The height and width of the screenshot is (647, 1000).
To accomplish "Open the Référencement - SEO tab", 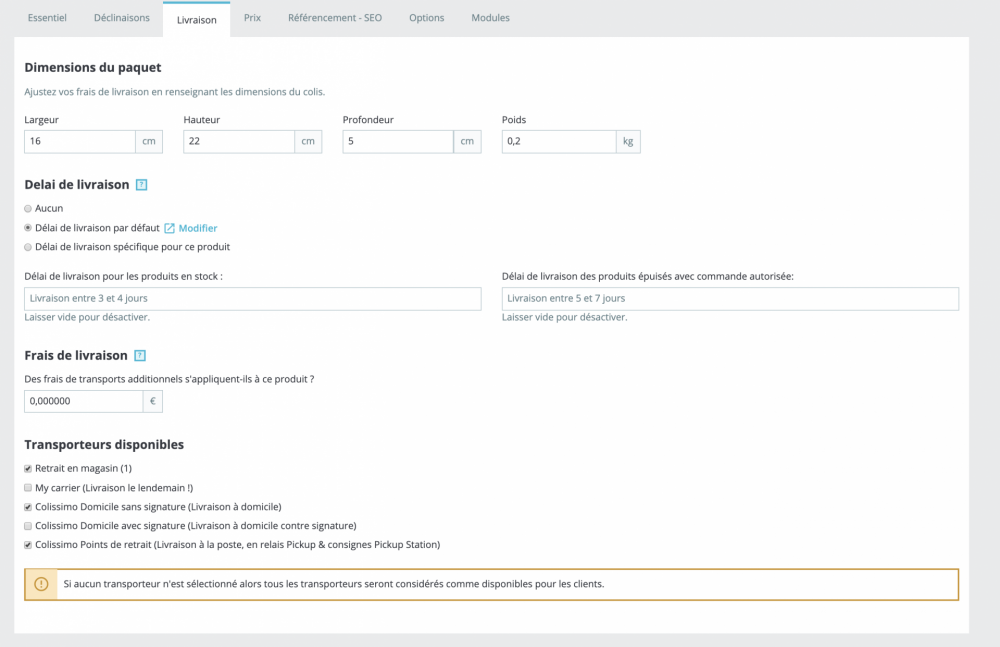I will pos(335,18).
